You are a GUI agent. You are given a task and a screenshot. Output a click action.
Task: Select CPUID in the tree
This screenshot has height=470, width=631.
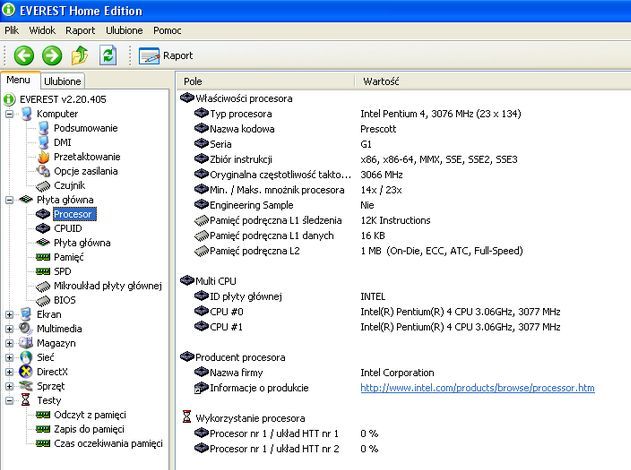pyautogui.click(x=68, y=228)
